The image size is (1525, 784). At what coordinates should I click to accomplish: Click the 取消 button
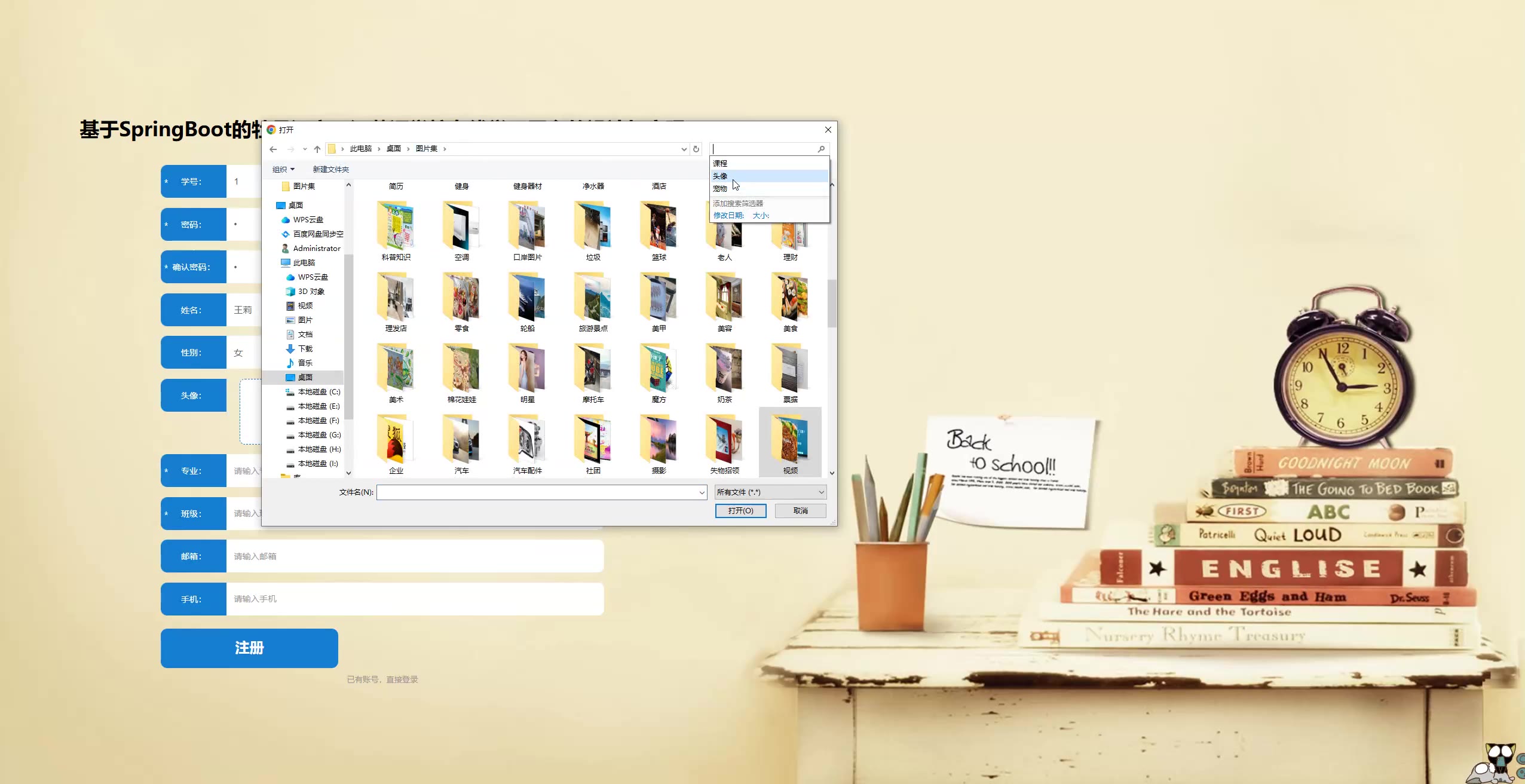pyautogui.click(x=800, y=510)
